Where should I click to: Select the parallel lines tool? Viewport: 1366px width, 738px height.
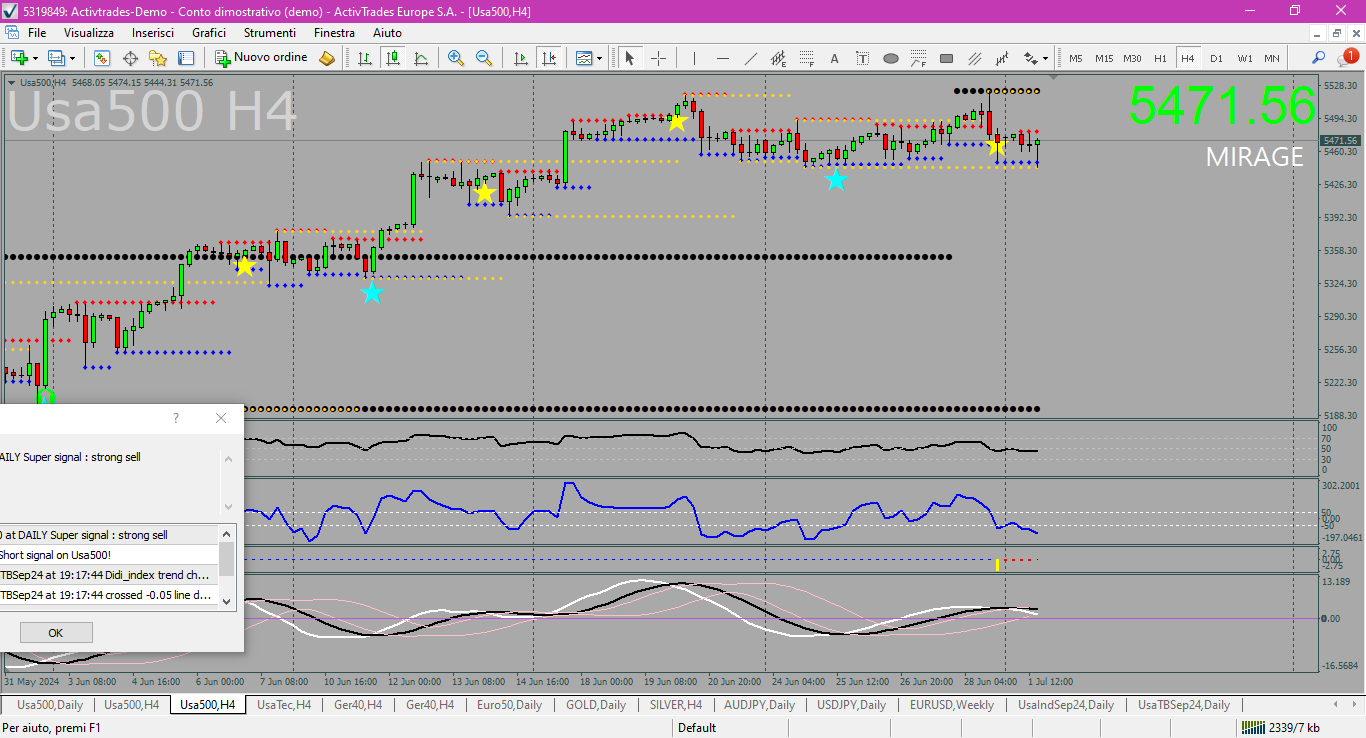[974, 58]
